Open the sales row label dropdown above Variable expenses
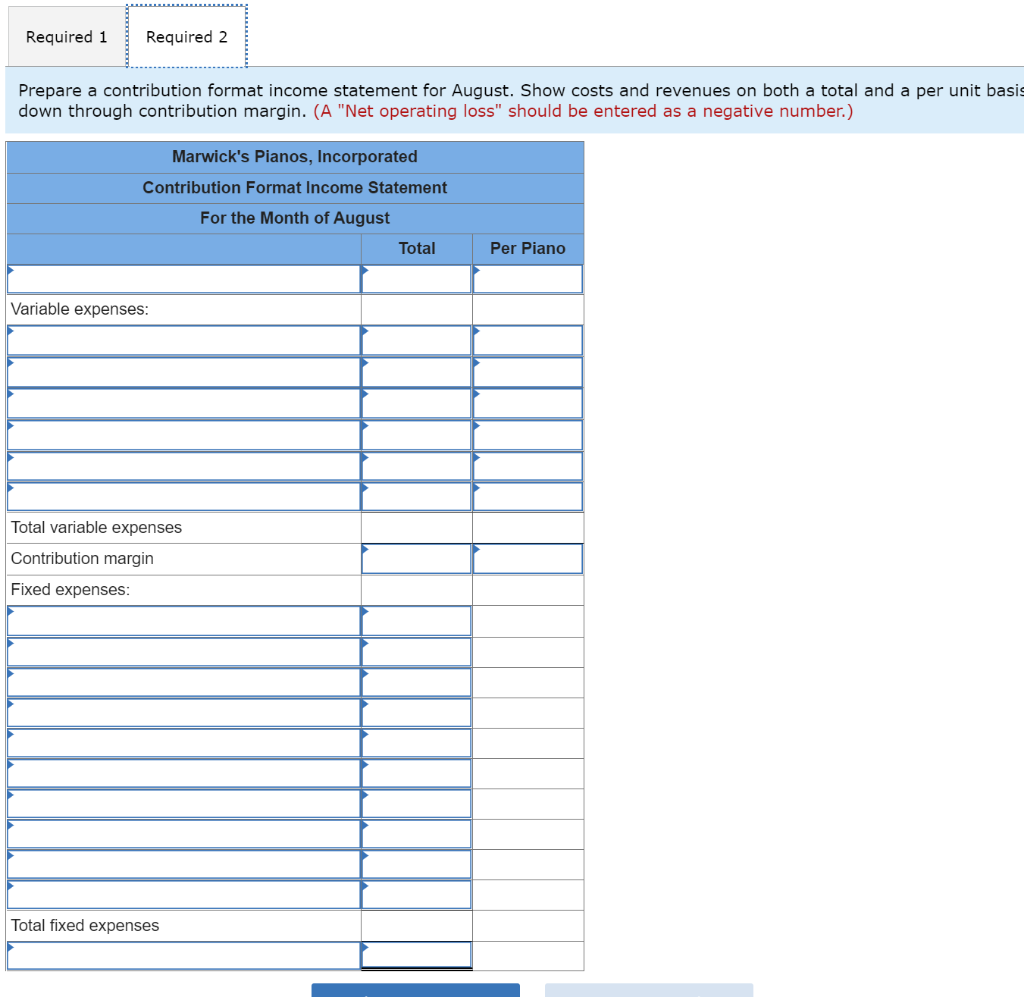 click(x=184, y=279)
